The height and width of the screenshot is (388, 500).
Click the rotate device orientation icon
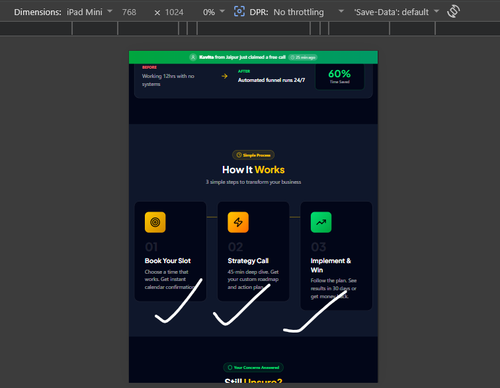453,12
